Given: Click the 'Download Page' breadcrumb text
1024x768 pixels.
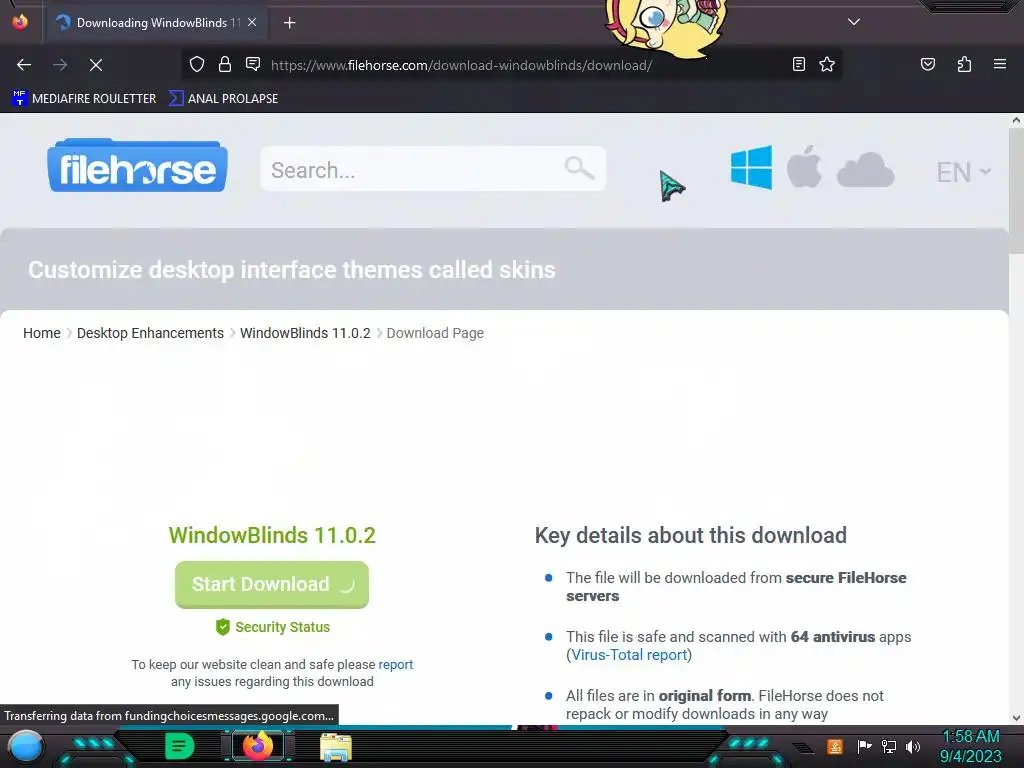Looking at the screenshot, I should coord(435,333).
